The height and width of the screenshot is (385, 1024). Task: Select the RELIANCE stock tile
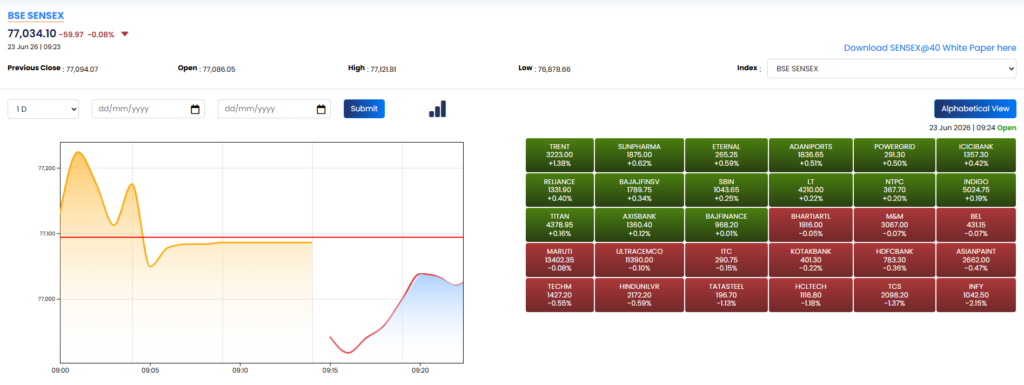click(x=560, y=190)
